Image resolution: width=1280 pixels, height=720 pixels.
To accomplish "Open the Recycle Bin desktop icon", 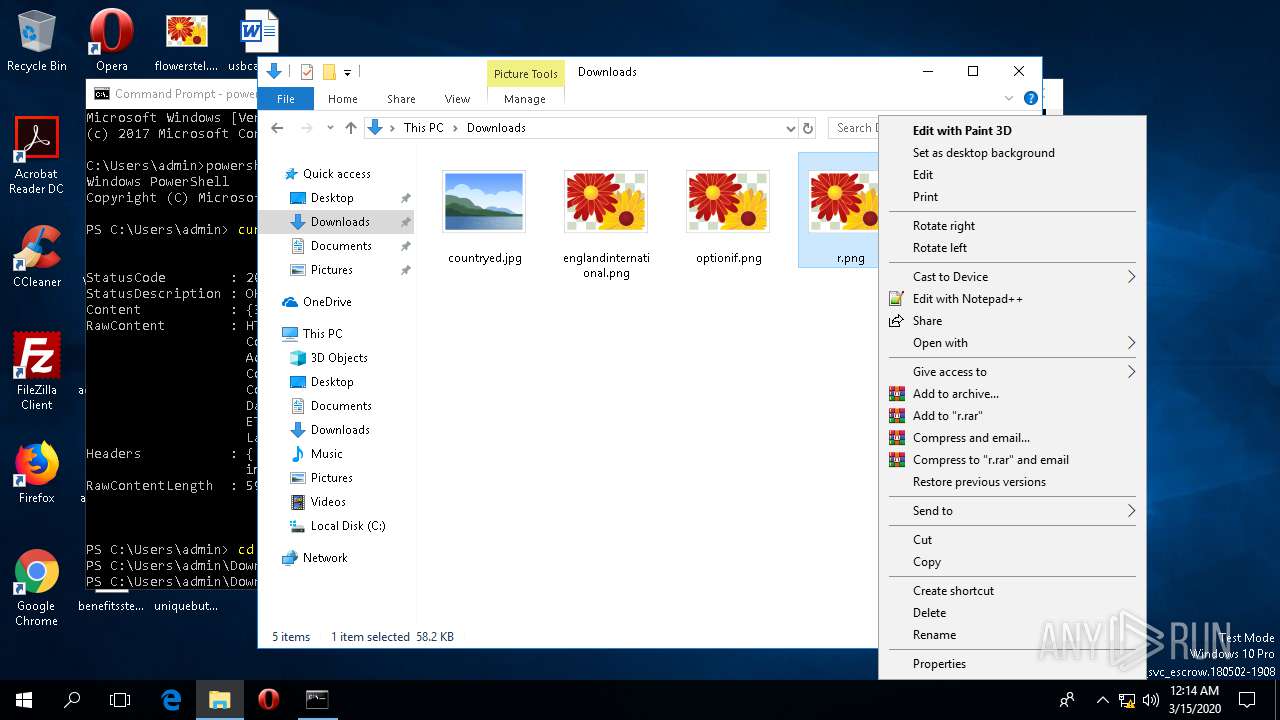I will [x=36, y=40].
